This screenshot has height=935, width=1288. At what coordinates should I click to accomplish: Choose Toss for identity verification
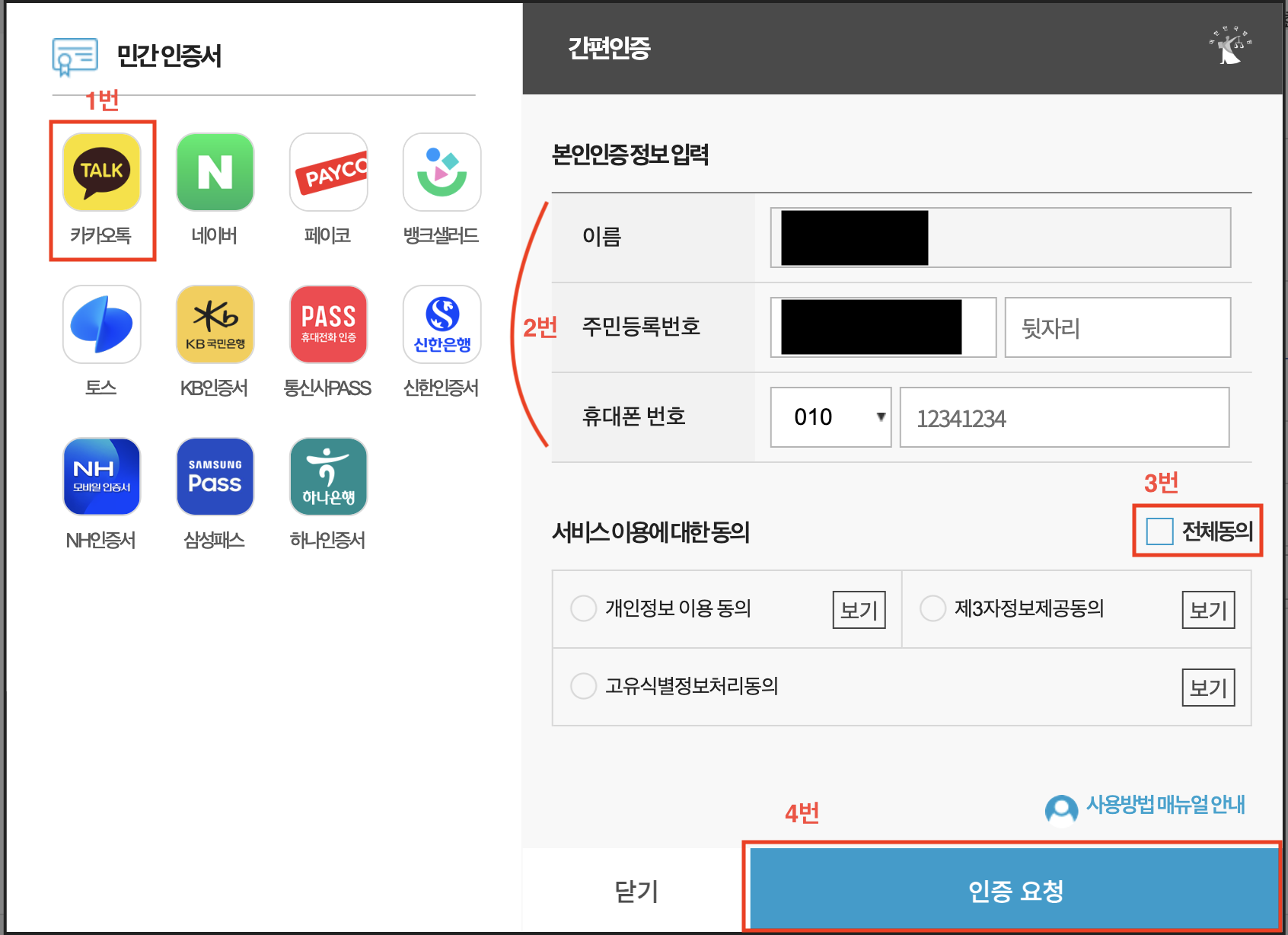(x=102, y=324)
